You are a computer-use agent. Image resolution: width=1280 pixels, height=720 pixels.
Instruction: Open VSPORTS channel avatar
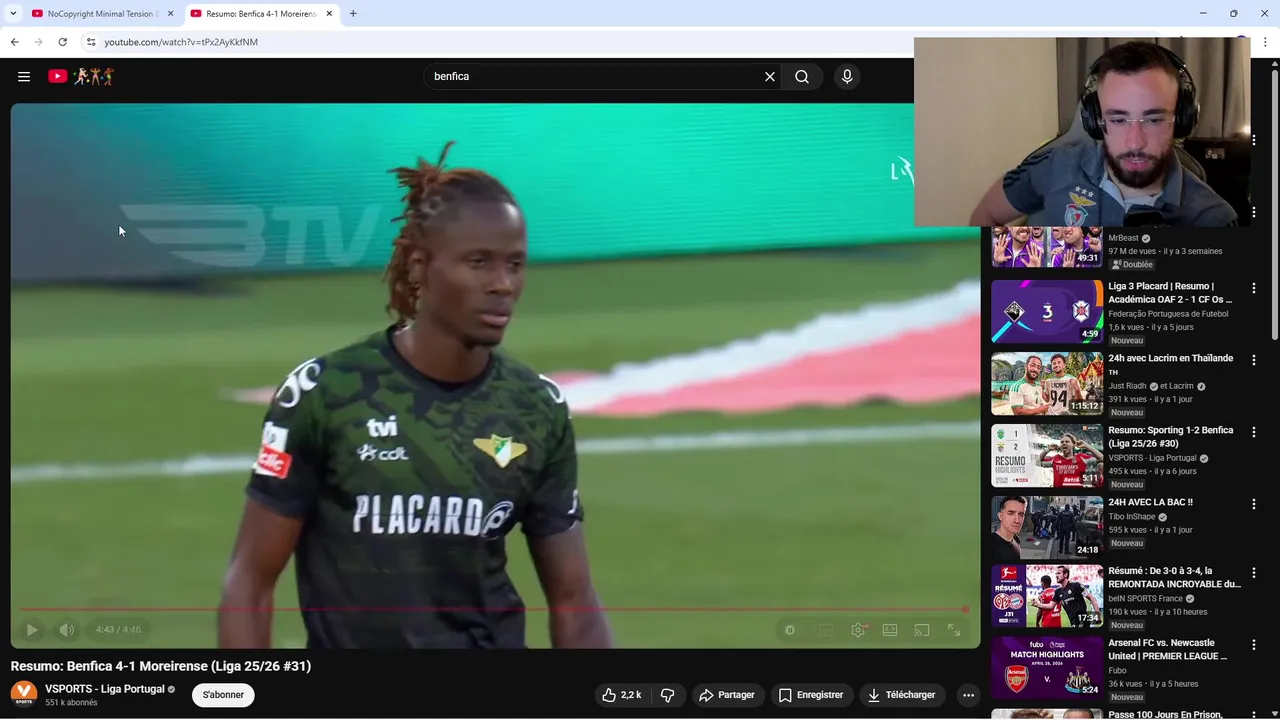tap(24, 694)
